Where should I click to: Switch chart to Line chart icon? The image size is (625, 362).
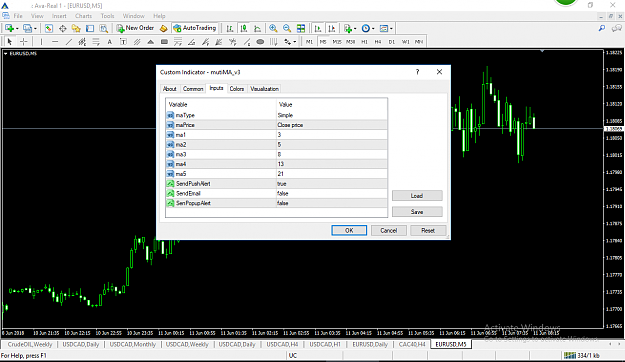coord(257,28)
